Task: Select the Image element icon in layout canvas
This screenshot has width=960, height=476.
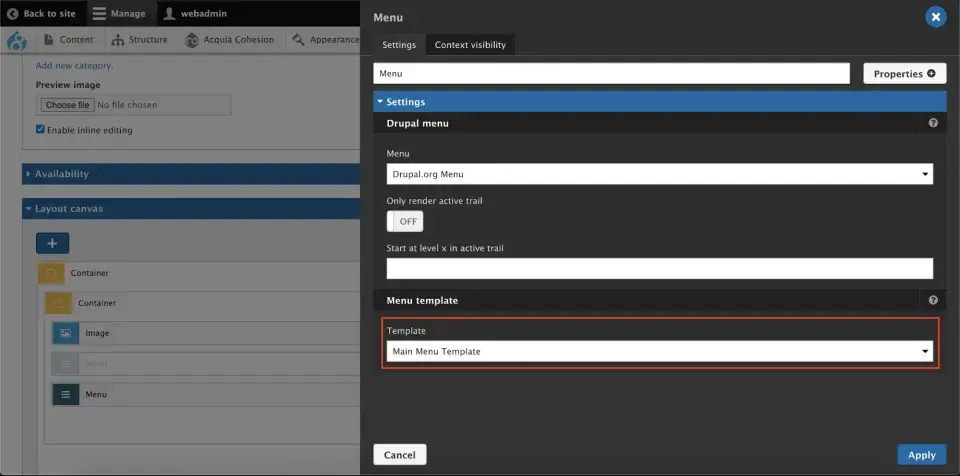Action: click(x=66, y=333)
